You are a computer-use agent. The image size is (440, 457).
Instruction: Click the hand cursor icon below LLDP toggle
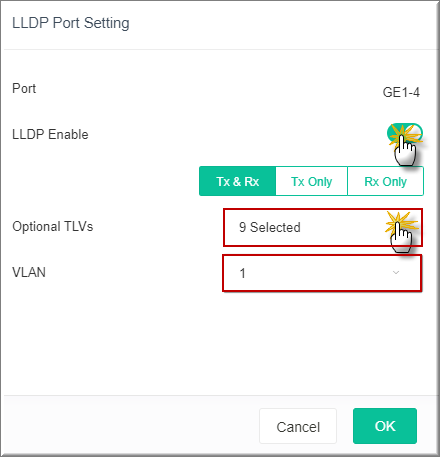[x=405, y=150]
